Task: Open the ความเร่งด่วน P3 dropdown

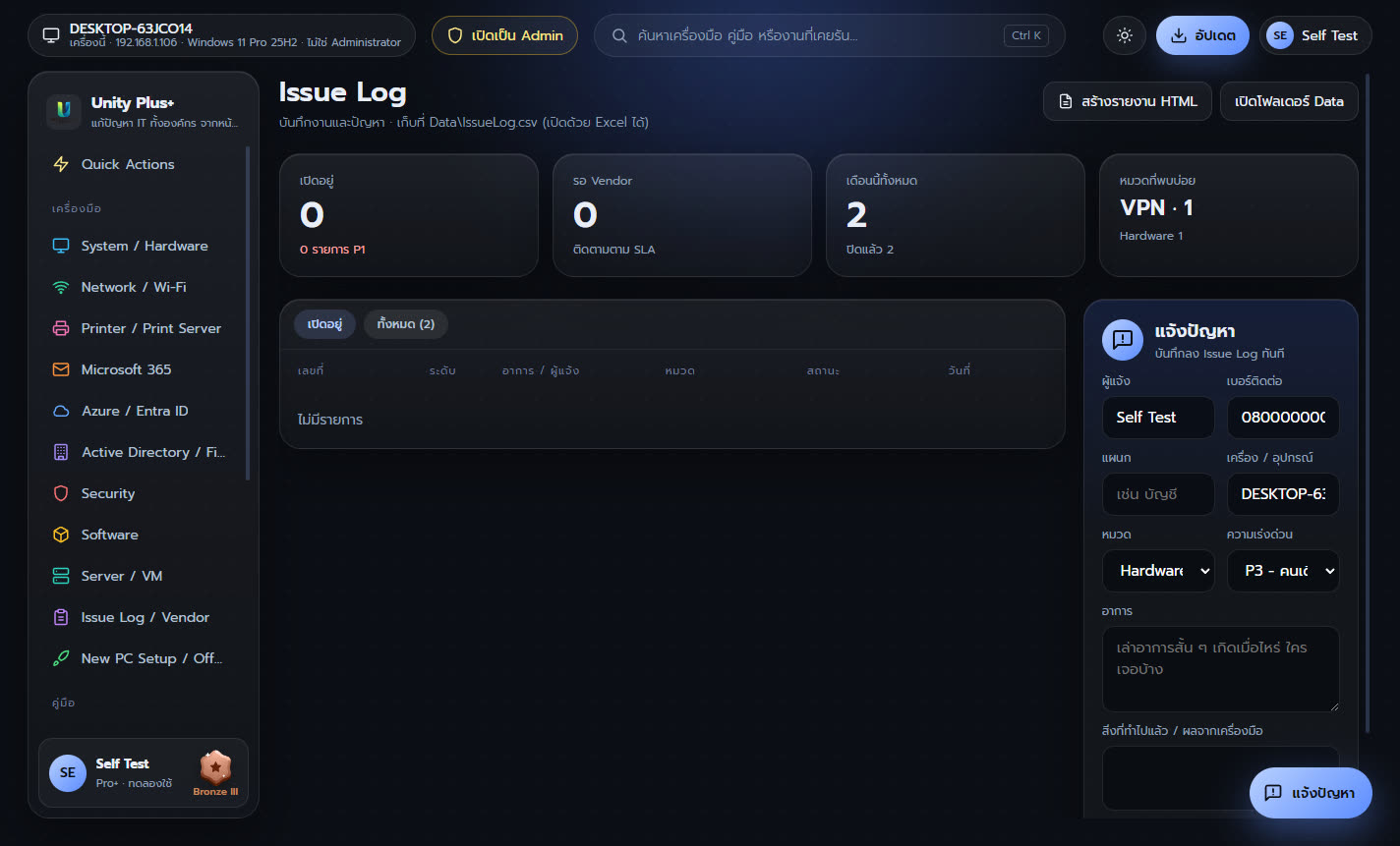Action: point(1283,571)
